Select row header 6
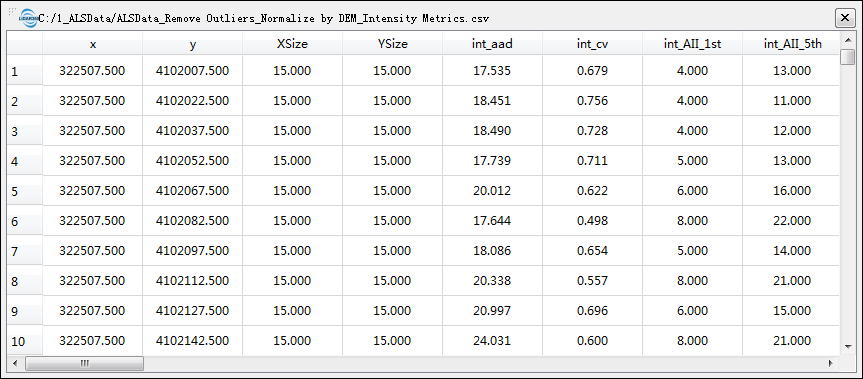863x379 pixels. (x=25, y=221)
